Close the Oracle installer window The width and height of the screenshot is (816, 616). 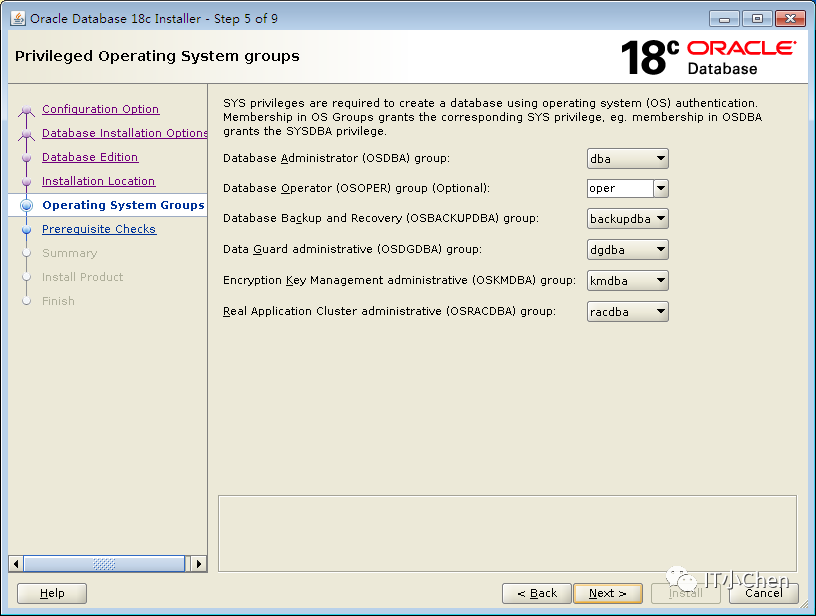coord(790,19)
